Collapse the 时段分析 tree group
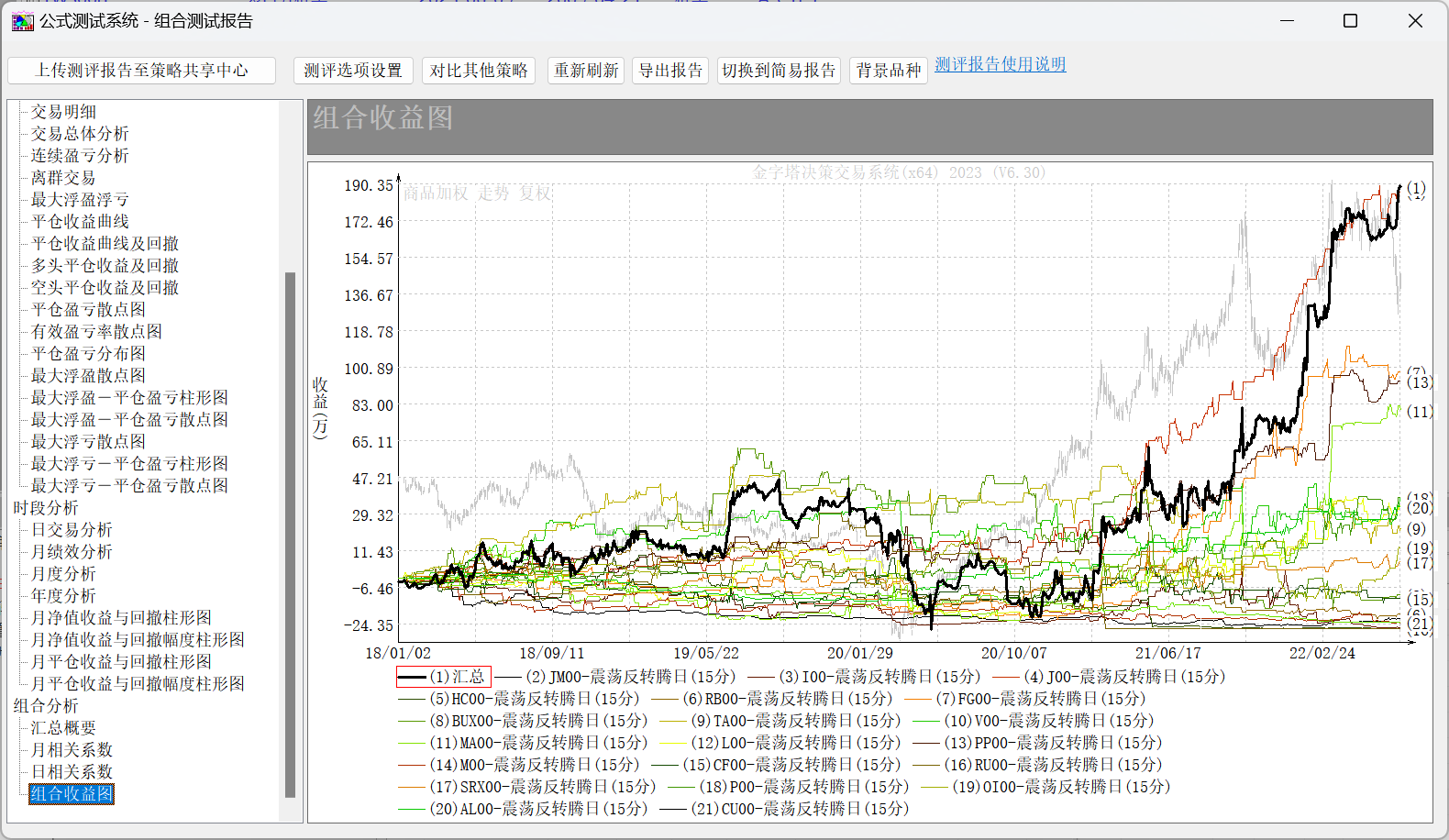 (x=46, y=508)
